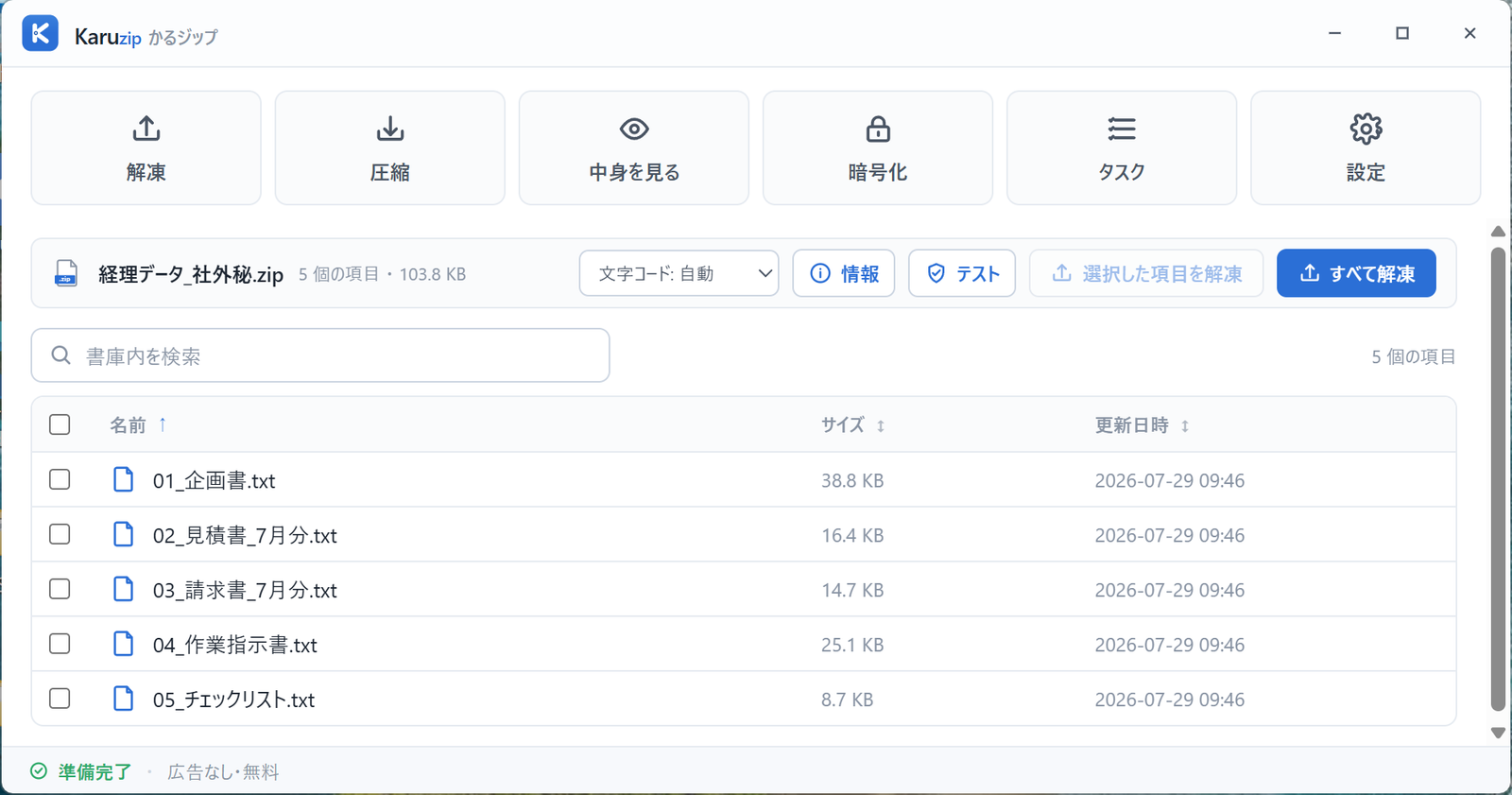This screenshot has height=795, width=1512.
Task: Click the 広告なし・無料 status text
Action: (x=223, y=772)
